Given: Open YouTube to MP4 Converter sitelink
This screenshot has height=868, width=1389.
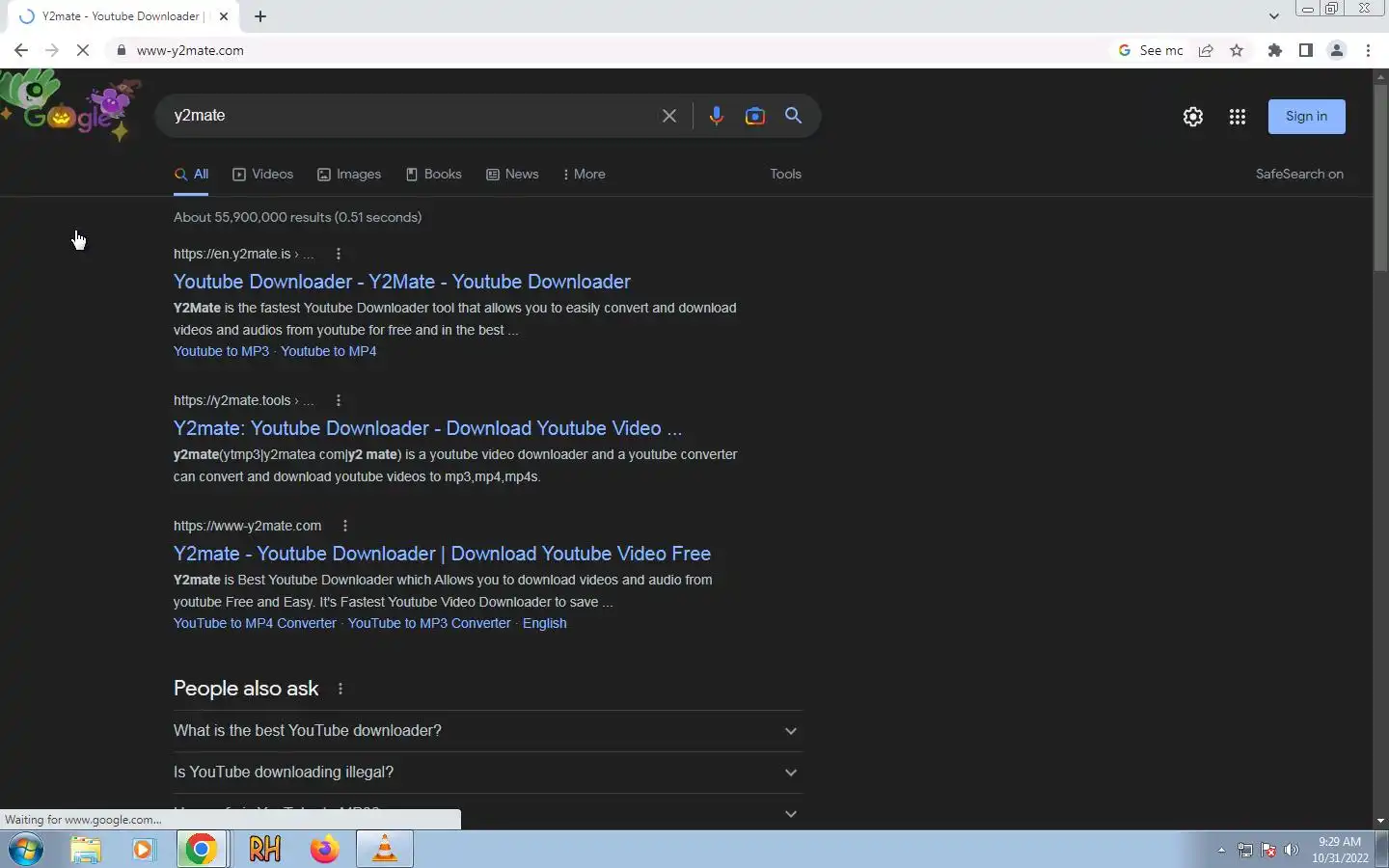Looking at the screenshot, I should [255, 623].
